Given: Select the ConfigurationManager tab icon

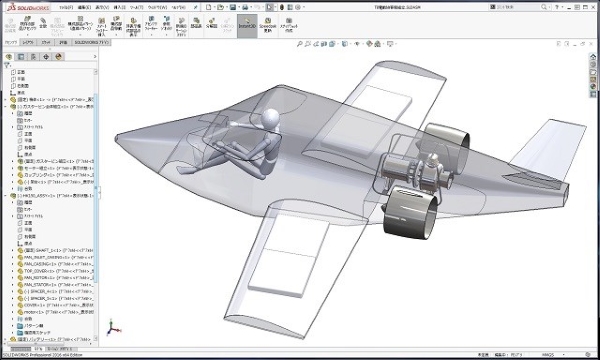Looking at the screenshot, I should (x=34, y=57).
